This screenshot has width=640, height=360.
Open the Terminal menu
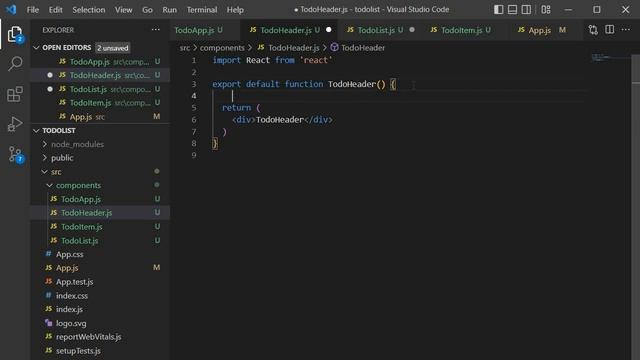(202, 9)
